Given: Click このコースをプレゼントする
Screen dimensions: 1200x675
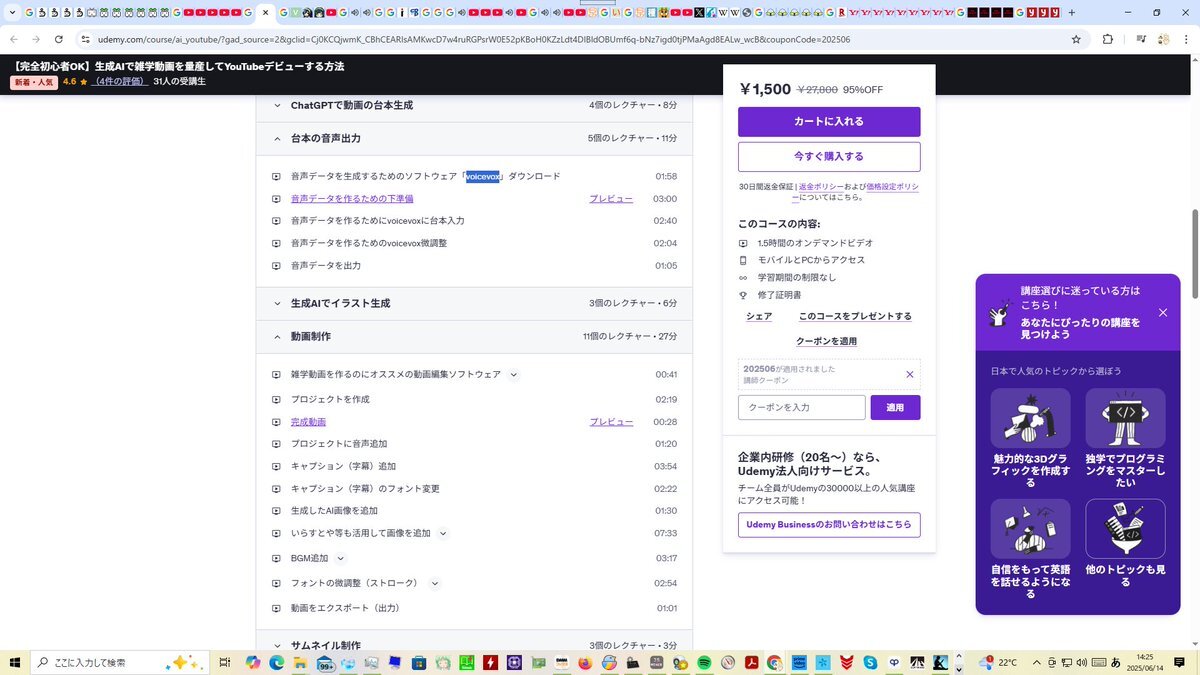Looking at the screenshot, I should point(855,317).
